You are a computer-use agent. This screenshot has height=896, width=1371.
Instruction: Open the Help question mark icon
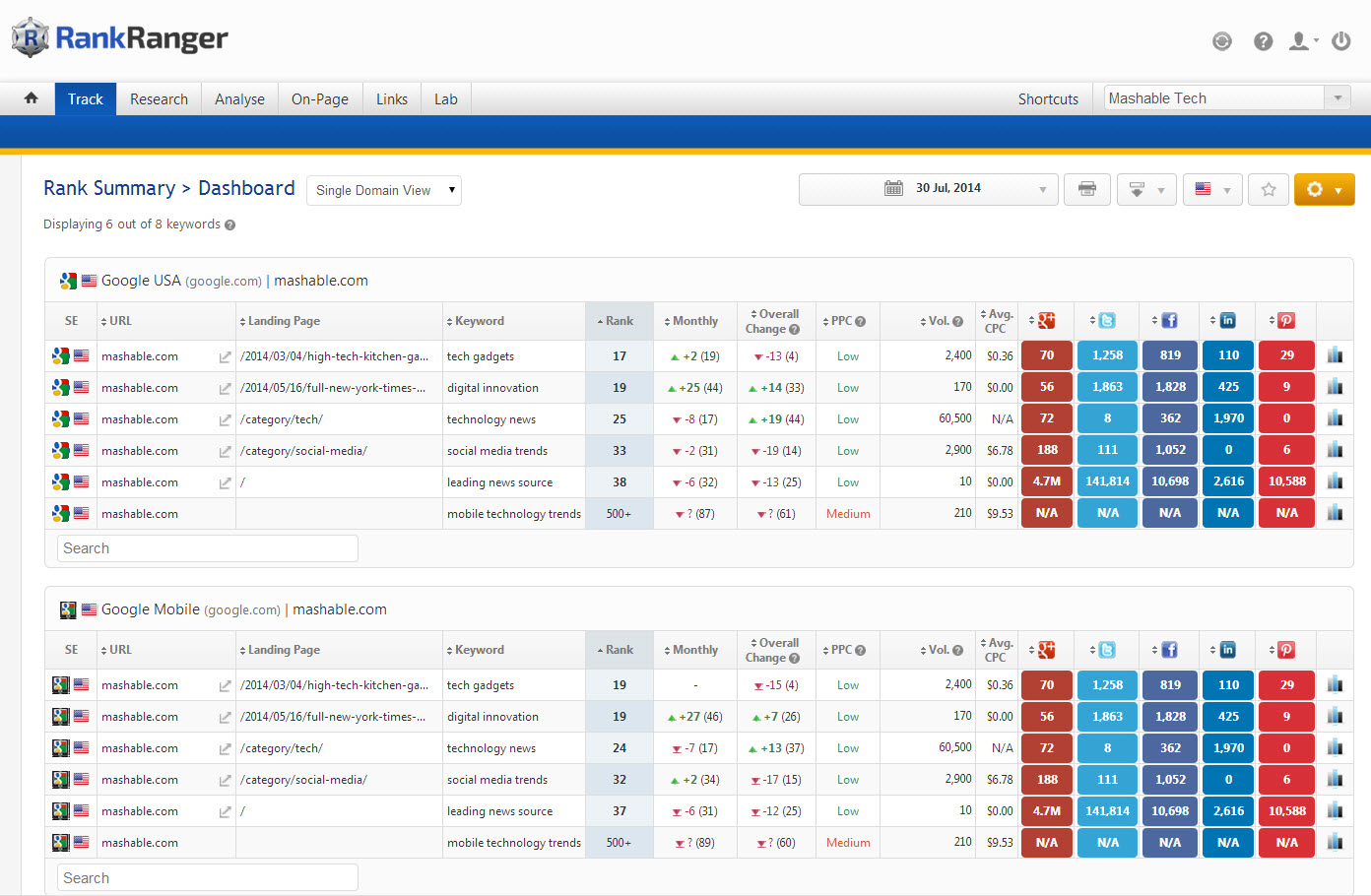tap(1263, 41)
